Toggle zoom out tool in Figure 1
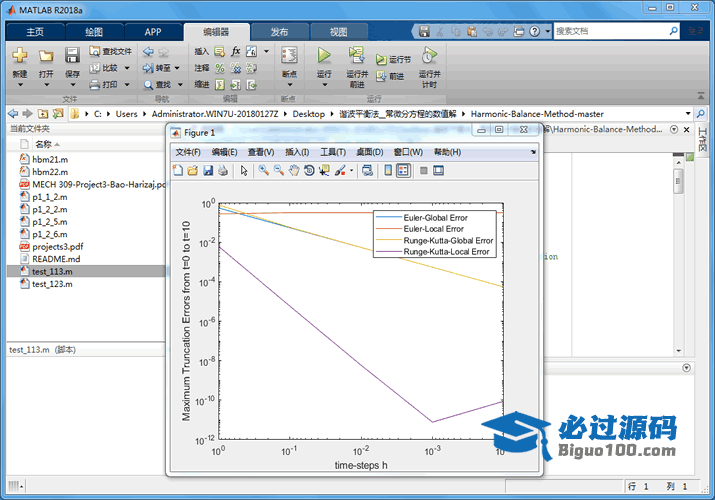This screenshot has width=715, height=500. point(279,170)
